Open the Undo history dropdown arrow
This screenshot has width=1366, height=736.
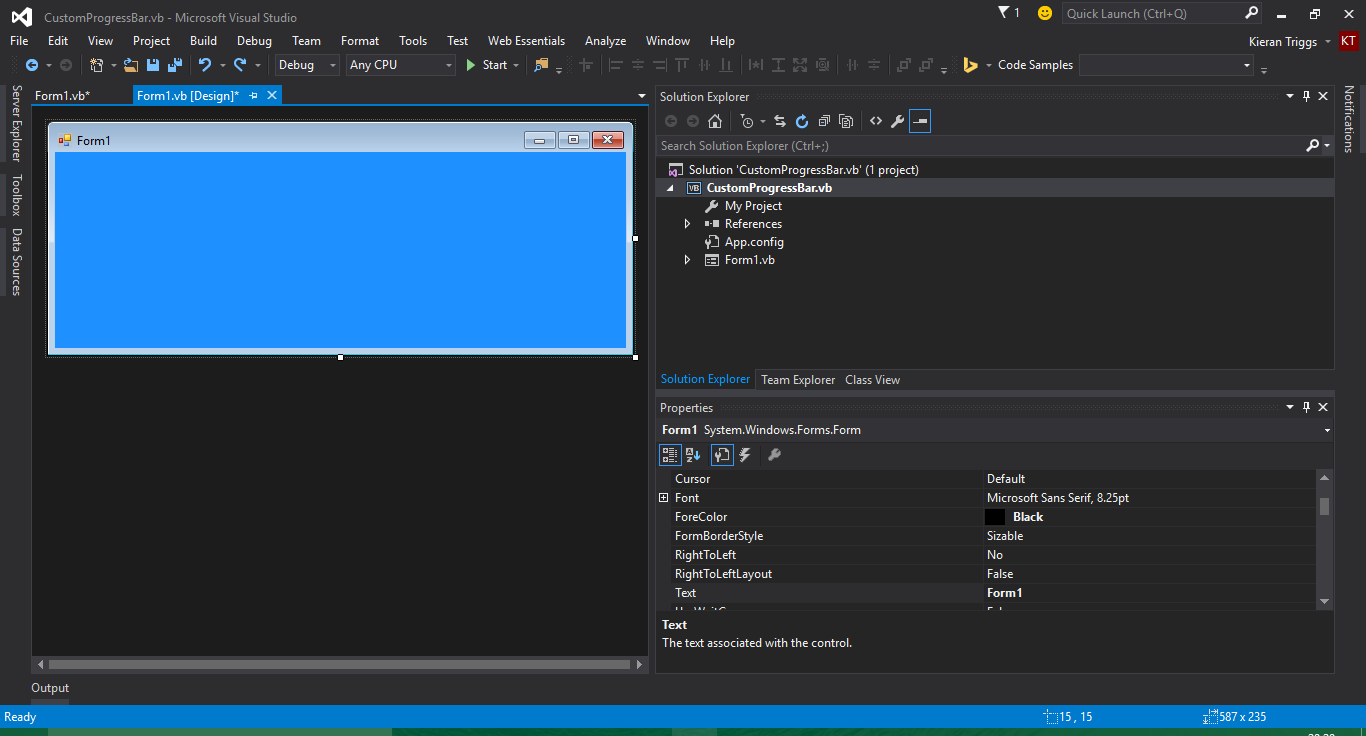222,65
